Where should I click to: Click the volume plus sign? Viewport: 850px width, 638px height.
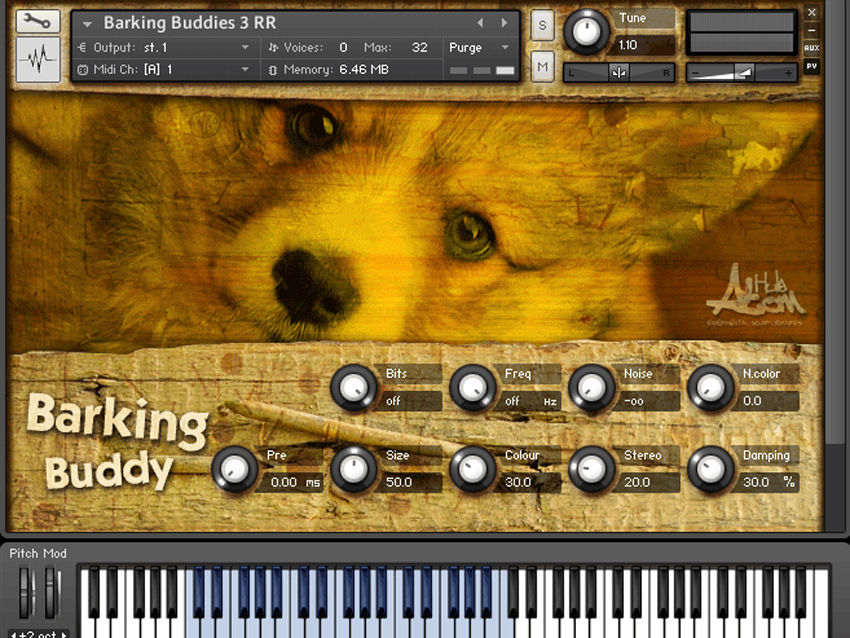pos(788,73)
